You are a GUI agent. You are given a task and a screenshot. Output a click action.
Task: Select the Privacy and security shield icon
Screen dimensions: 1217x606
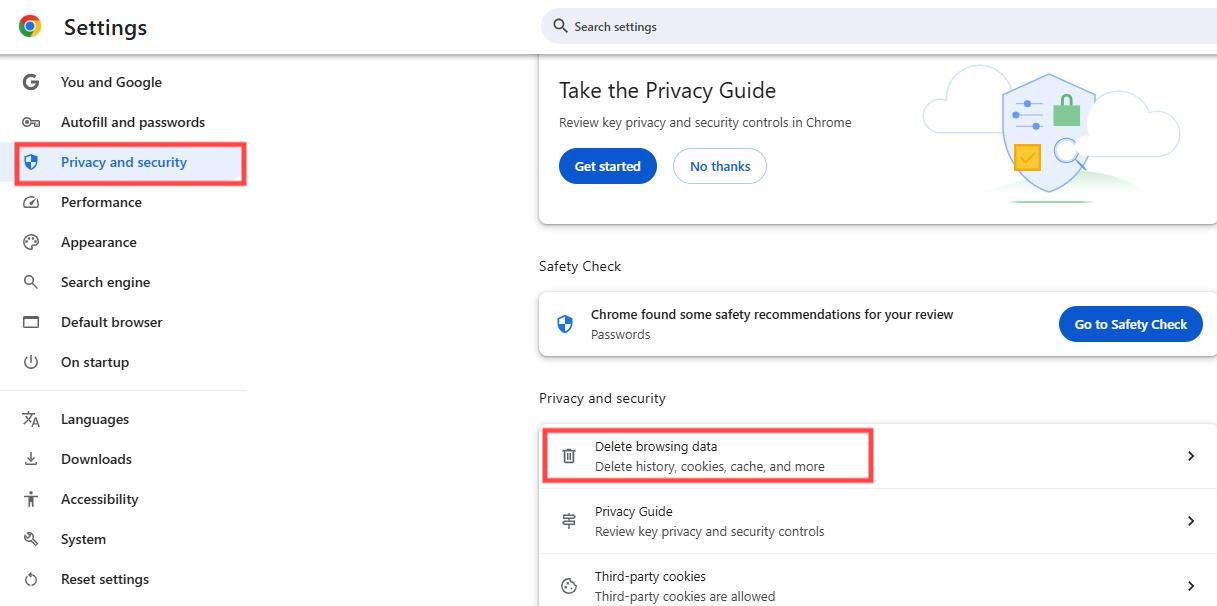(30, 162)
